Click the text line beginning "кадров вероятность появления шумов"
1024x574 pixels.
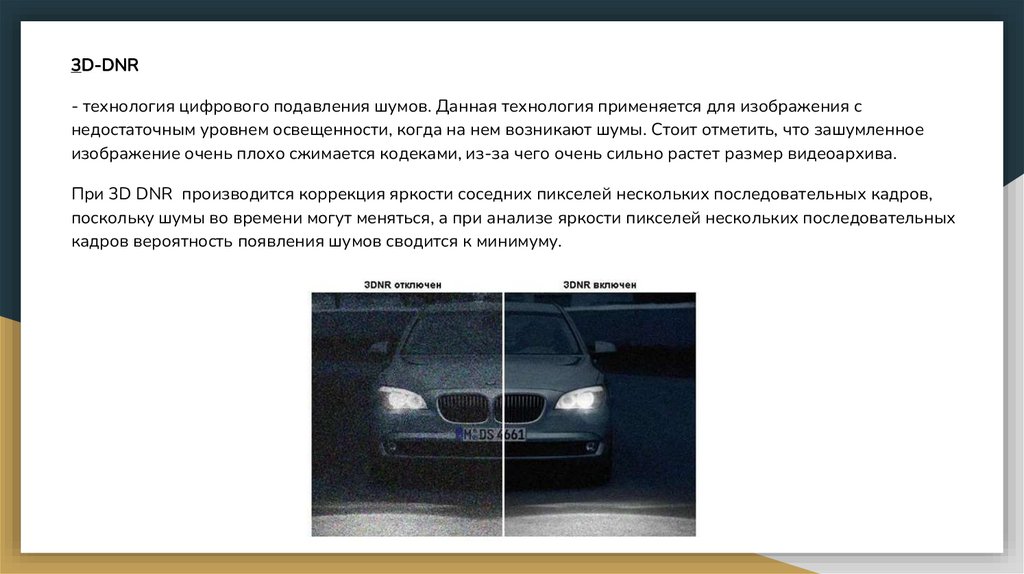coord(316,242)
